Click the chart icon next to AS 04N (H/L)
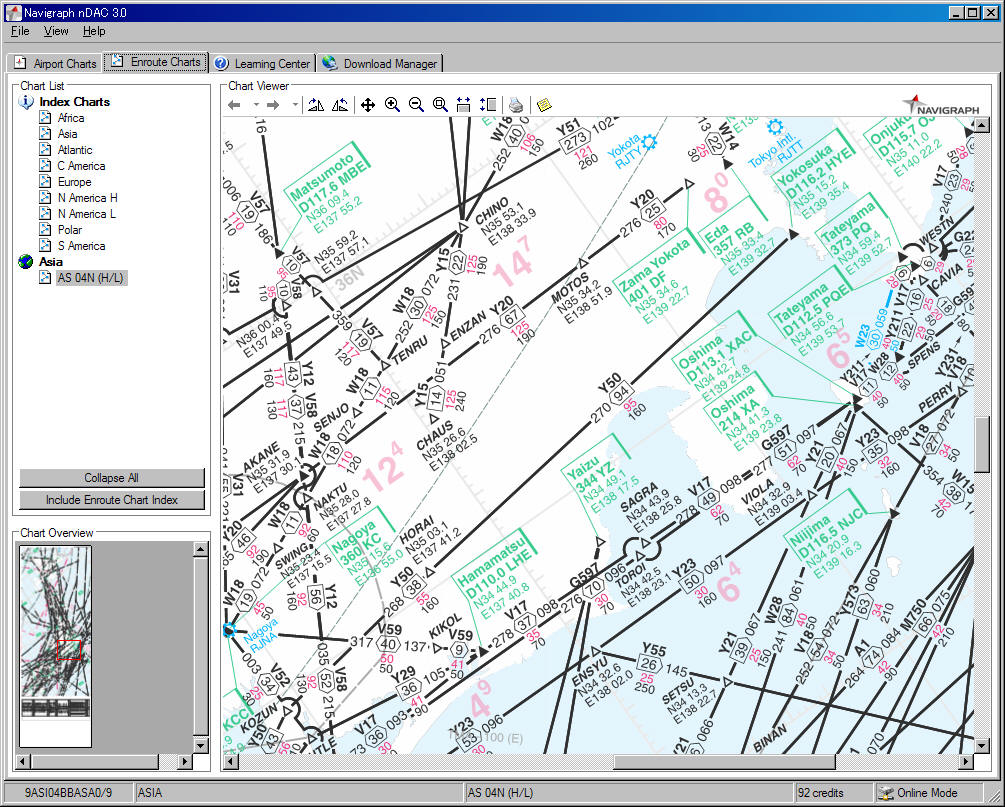Image resolution: width=1005 pixels, height=807 pixels. coord(45,277)
